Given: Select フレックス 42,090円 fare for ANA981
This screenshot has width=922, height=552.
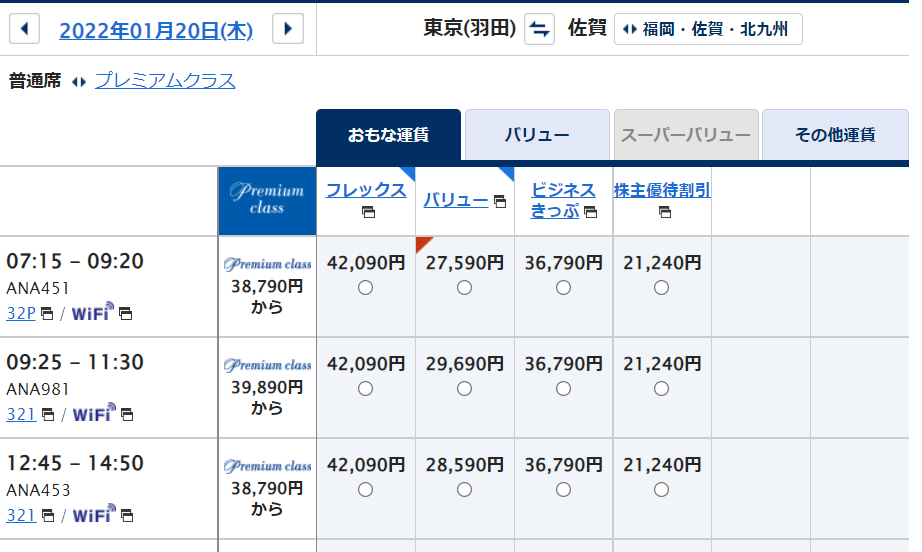Looking at the screenshot, I should coord(365,389).
